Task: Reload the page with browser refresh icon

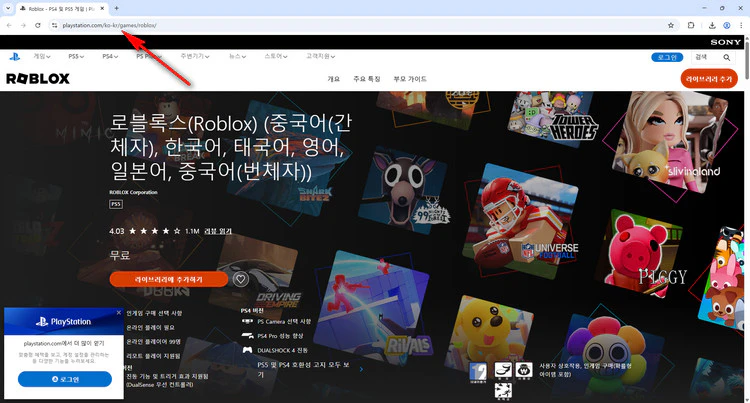Action: click(x=38, y=24)
